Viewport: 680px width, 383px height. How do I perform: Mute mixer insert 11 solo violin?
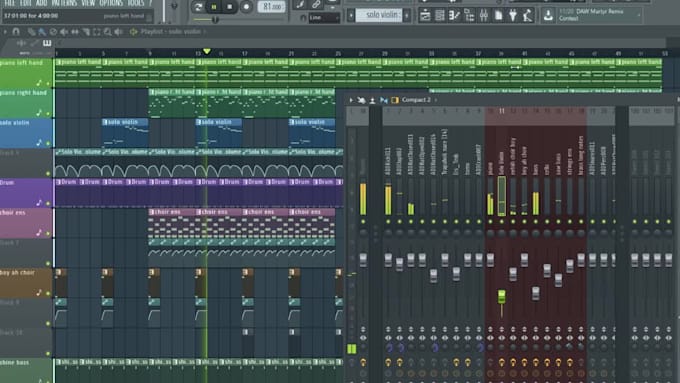pos(502,222)
